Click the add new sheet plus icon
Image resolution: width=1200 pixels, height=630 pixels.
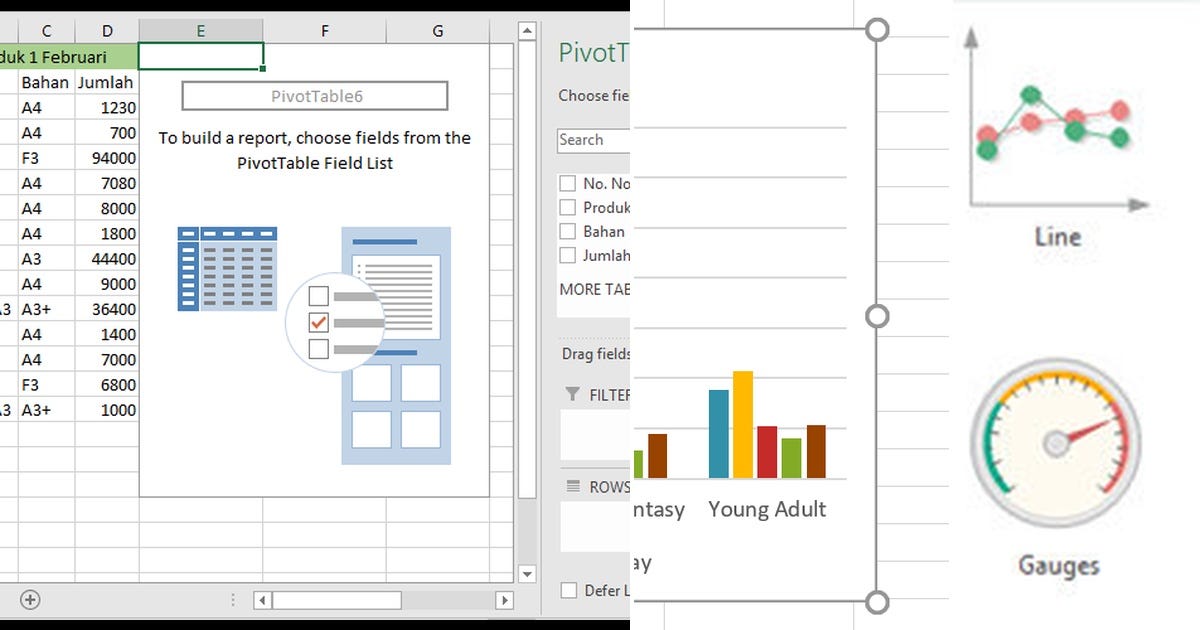pos(30,598)
